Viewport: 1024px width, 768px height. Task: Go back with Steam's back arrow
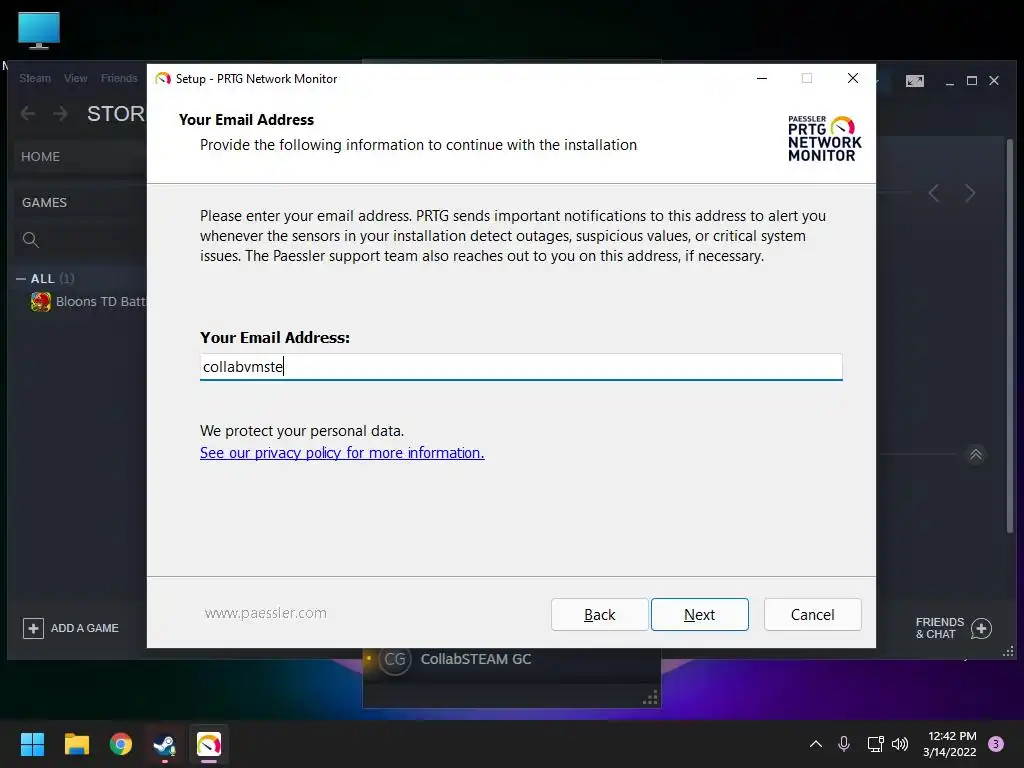[x=27, y=114]
